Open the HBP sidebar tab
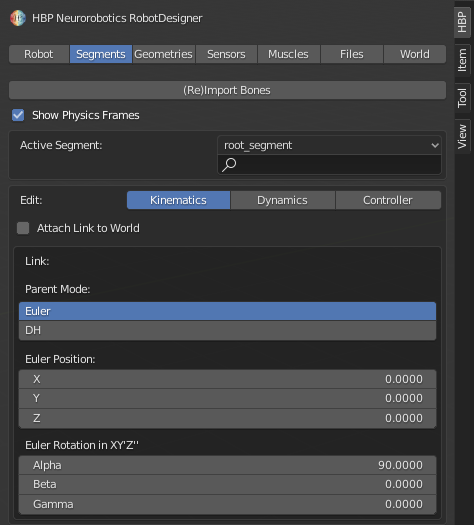Viewport: 474px width, 525px height. (462, 22)
